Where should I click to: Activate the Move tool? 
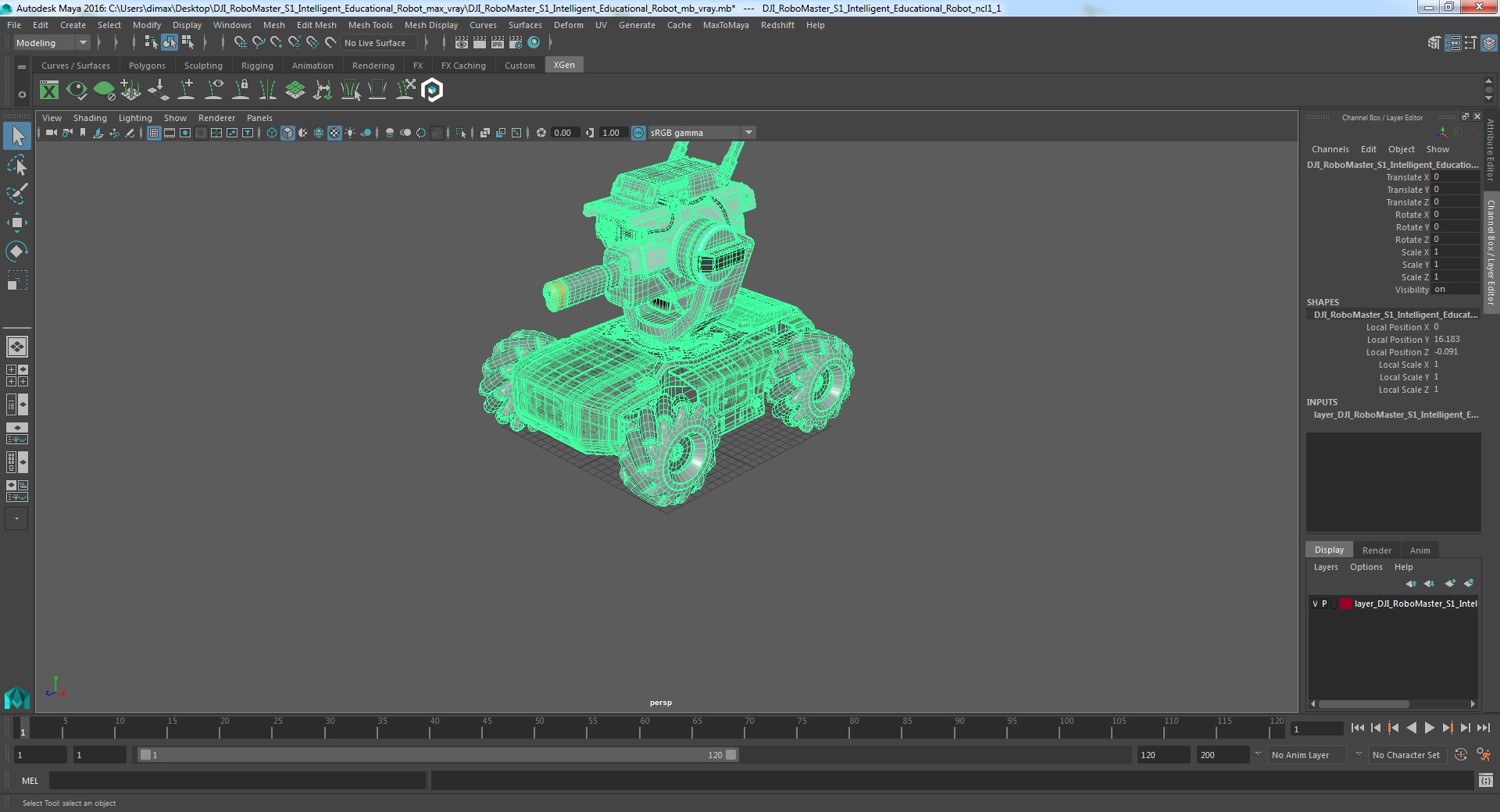[16, 223]
